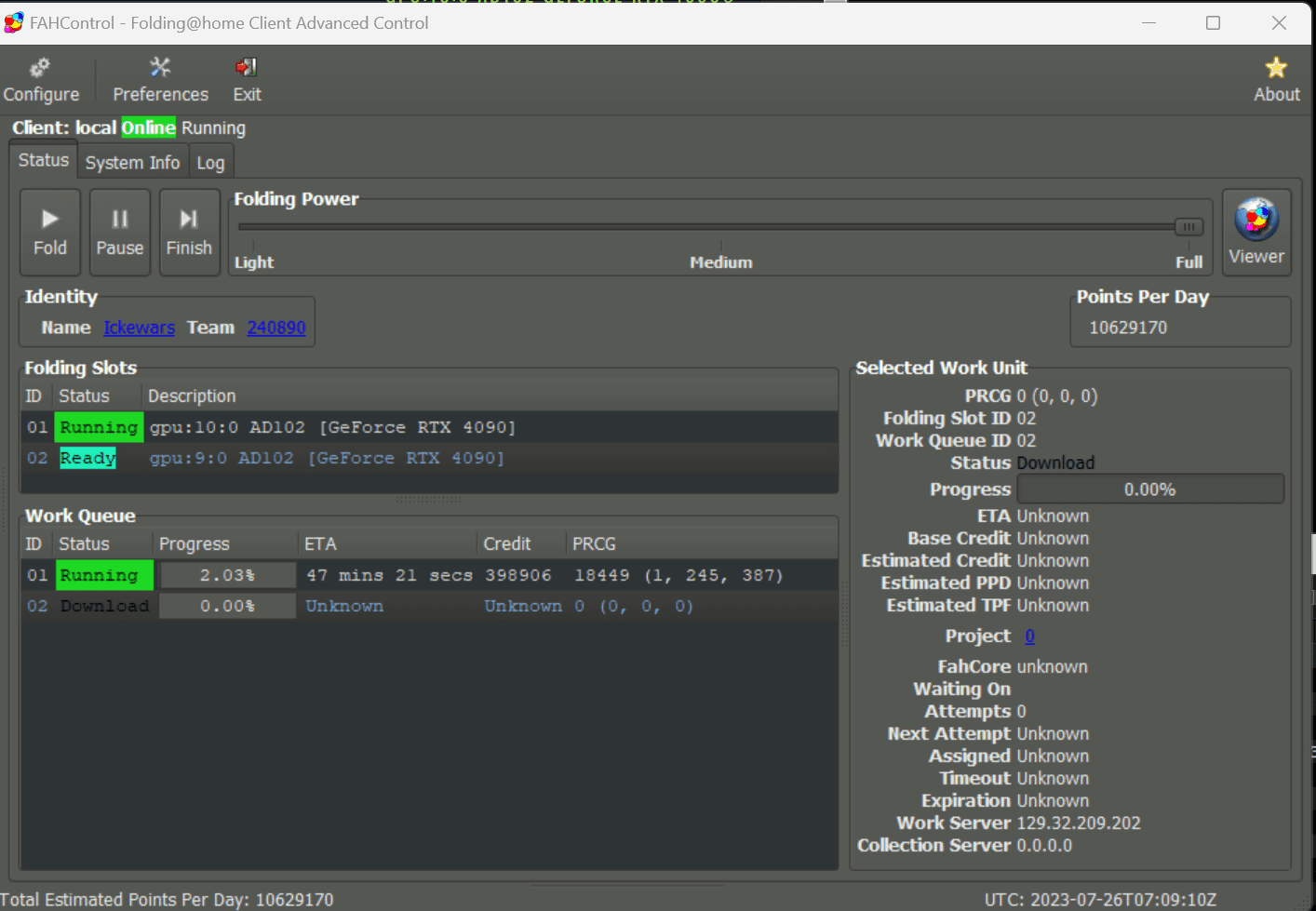
Task: Click UTC timestamp in status bar
Action: click(x=1100, y=900)
